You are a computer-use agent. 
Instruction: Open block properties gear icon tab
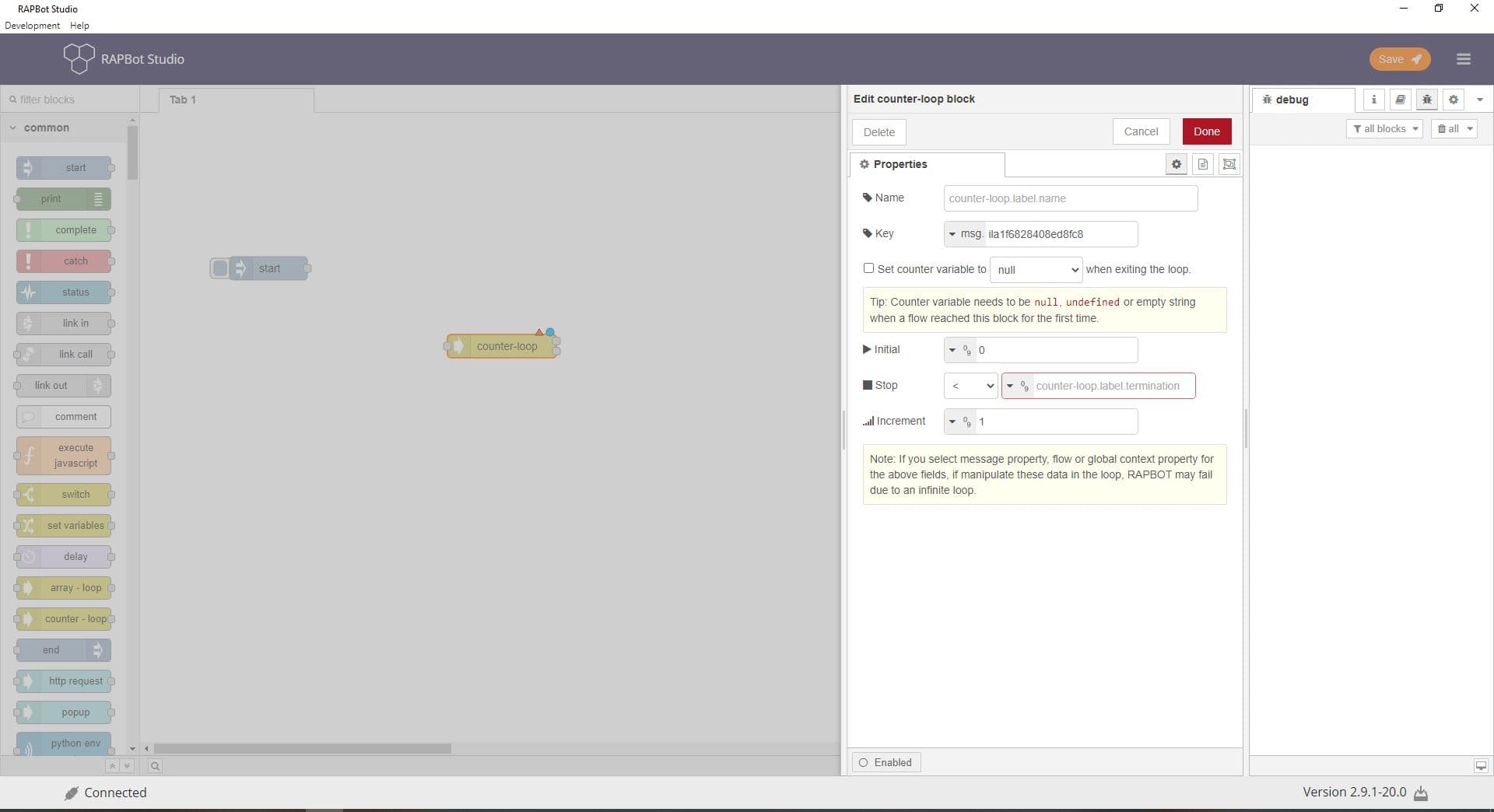(x=1176, y=164)
